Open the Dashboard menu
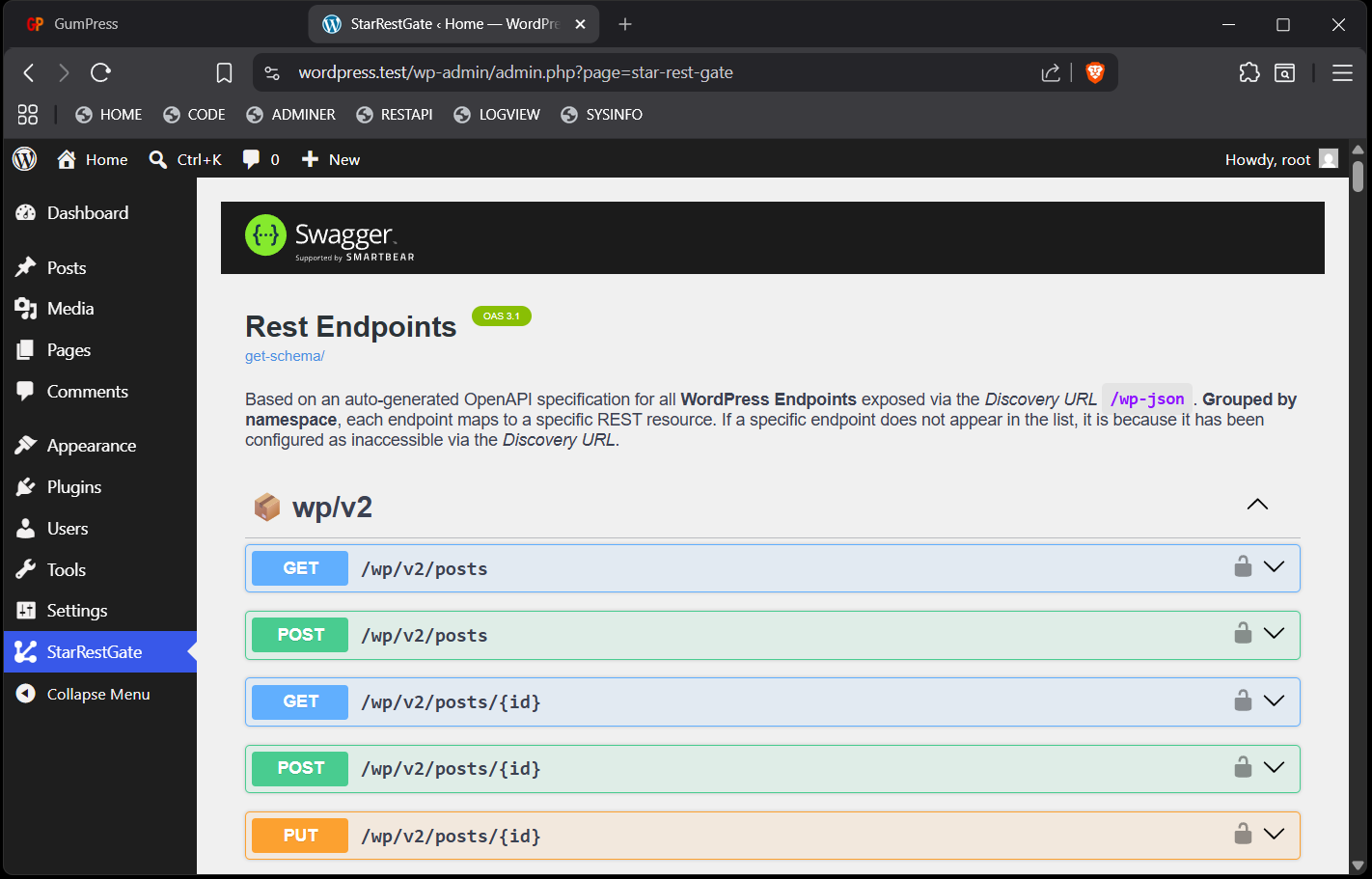Screen dimensions: 1372x879 point(100,213)
